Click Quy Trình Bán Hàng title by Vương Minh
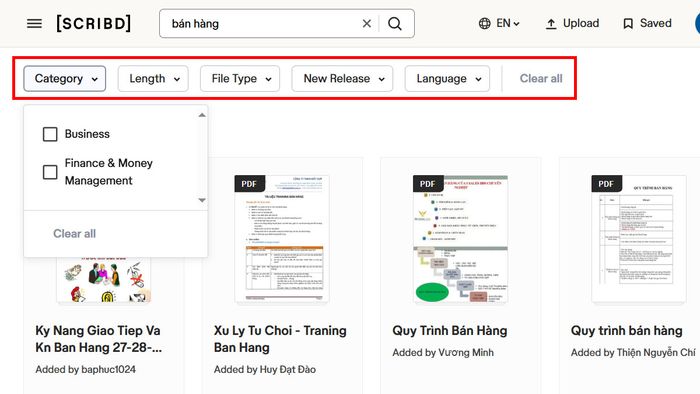Image resolution: width=700 pixels, height=394 pixels. [x=450, y=331]
